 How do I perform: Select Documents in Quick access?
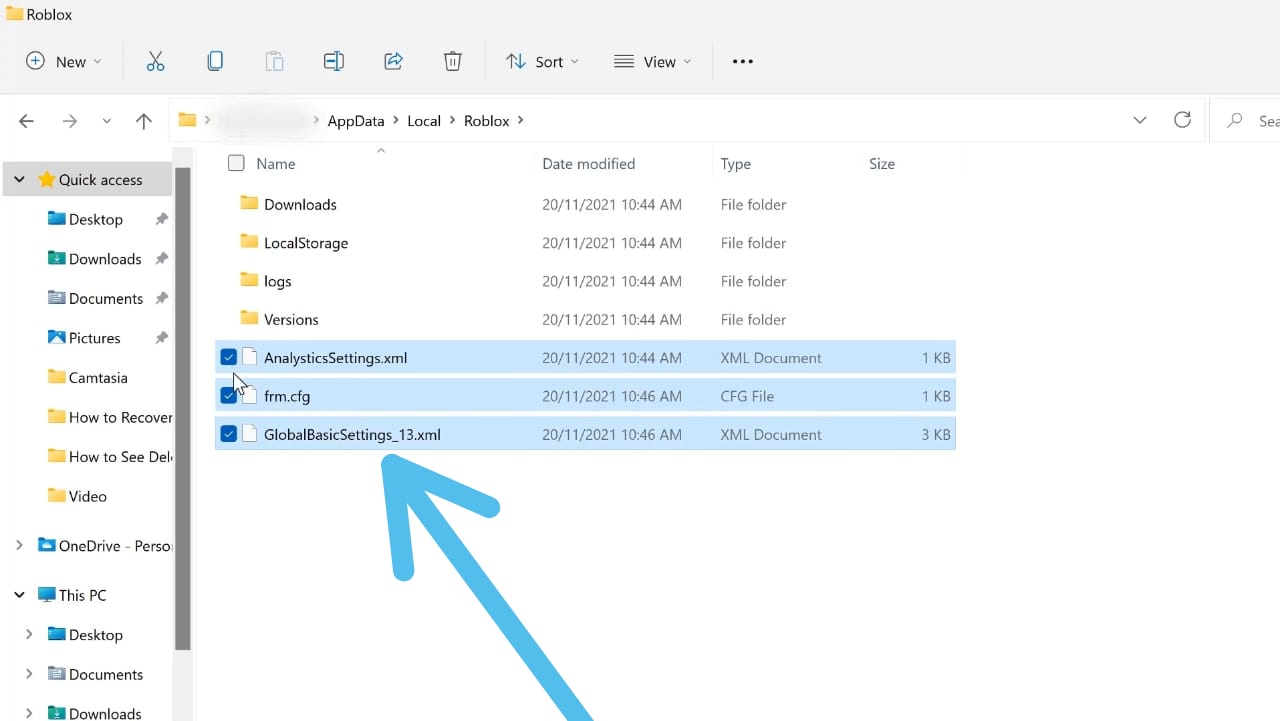coord(106,298)
